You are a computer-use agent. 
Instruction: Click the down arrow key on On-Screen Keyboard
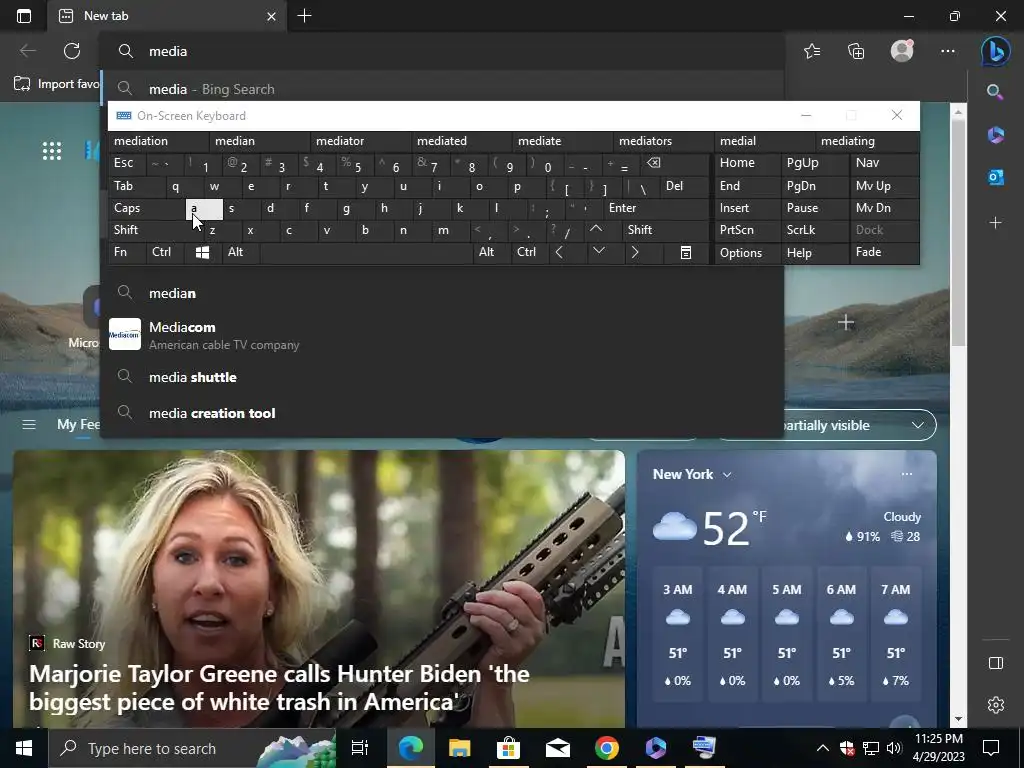tap(598, 252)
